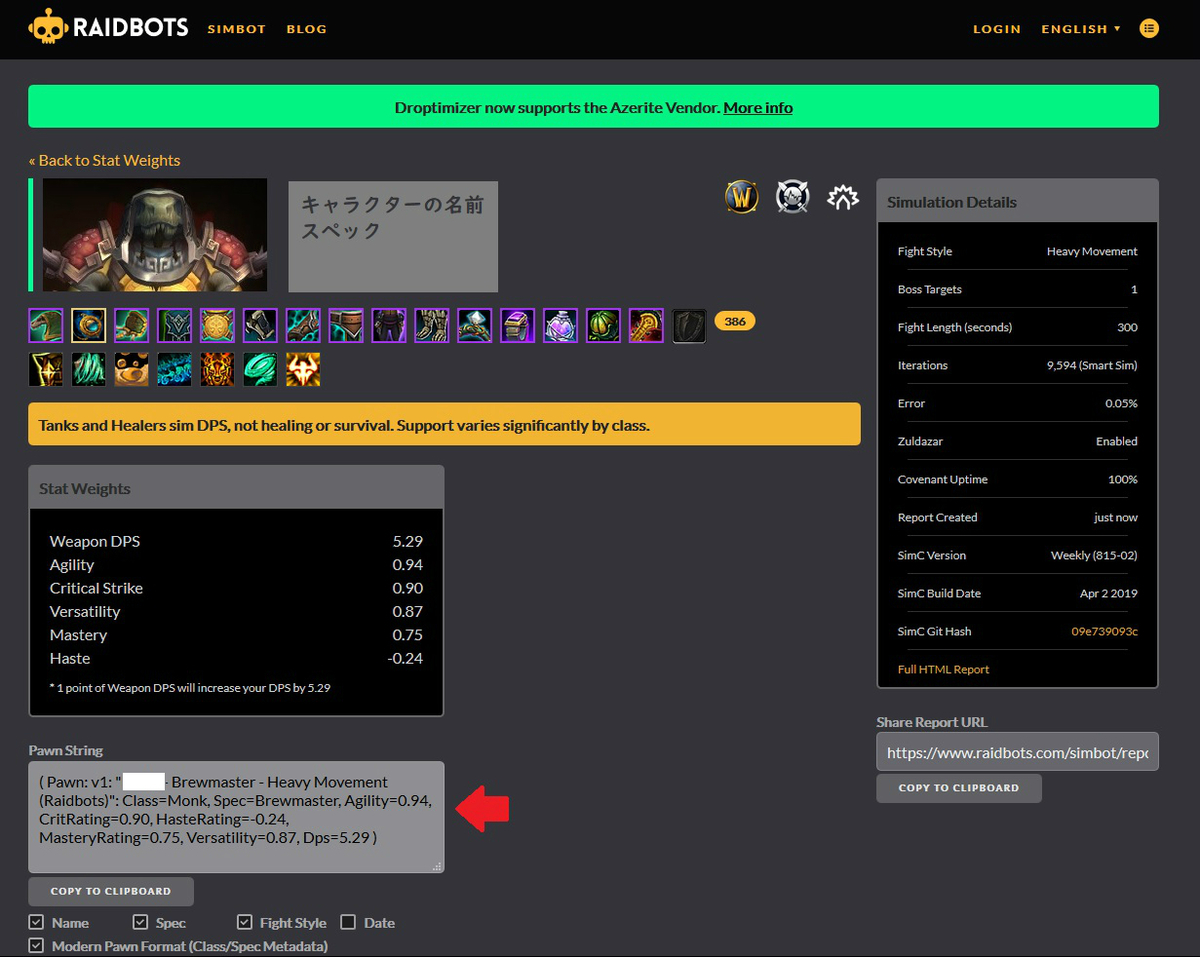The width and height of the screenshot is (1200, 957).
Task: Select the green shoulder armor icon
Action: pyautogui.click(x=132, y=325)
